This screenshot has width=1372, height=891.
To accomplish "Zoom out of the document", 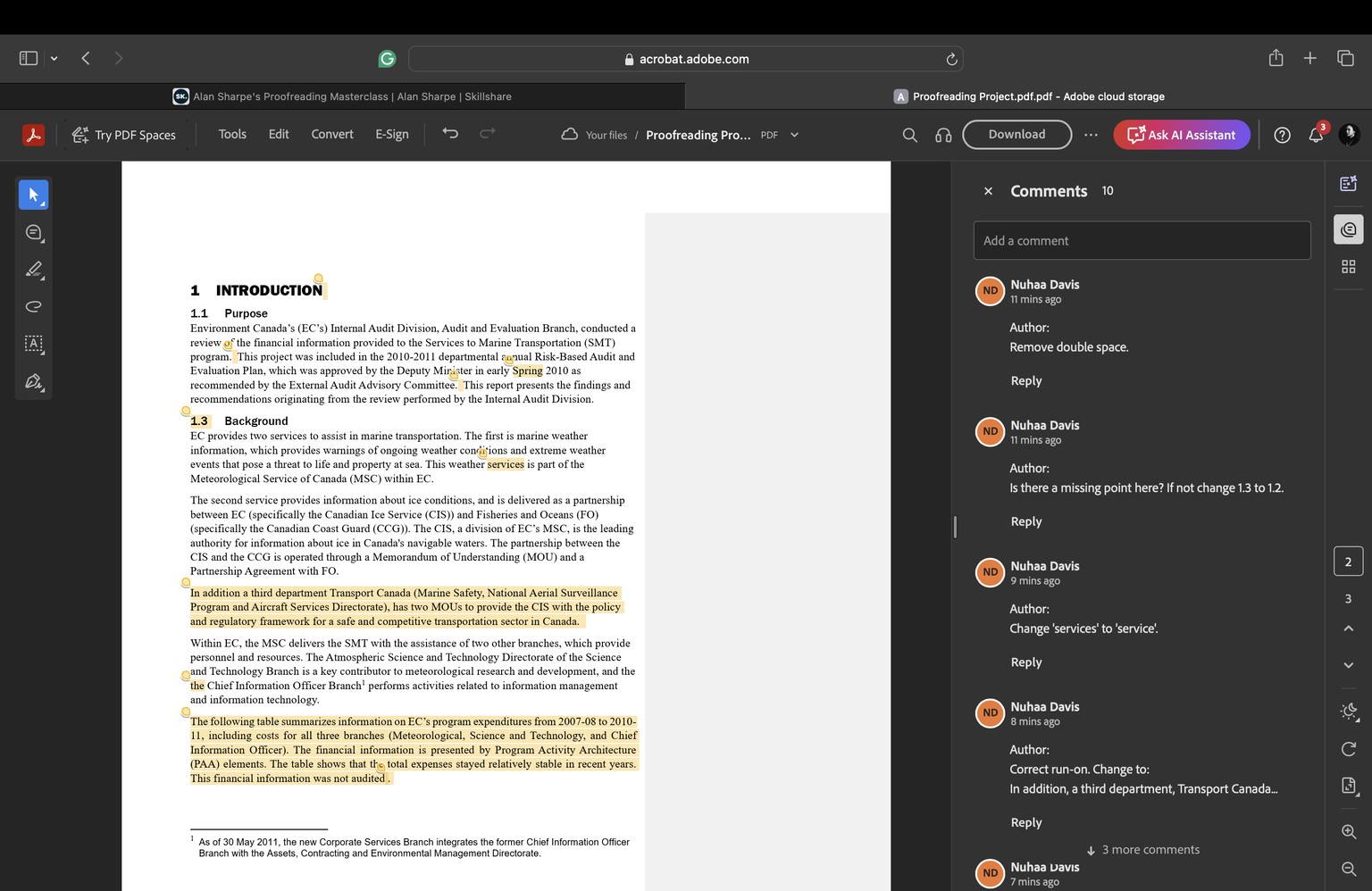I will pos(1349,869).
